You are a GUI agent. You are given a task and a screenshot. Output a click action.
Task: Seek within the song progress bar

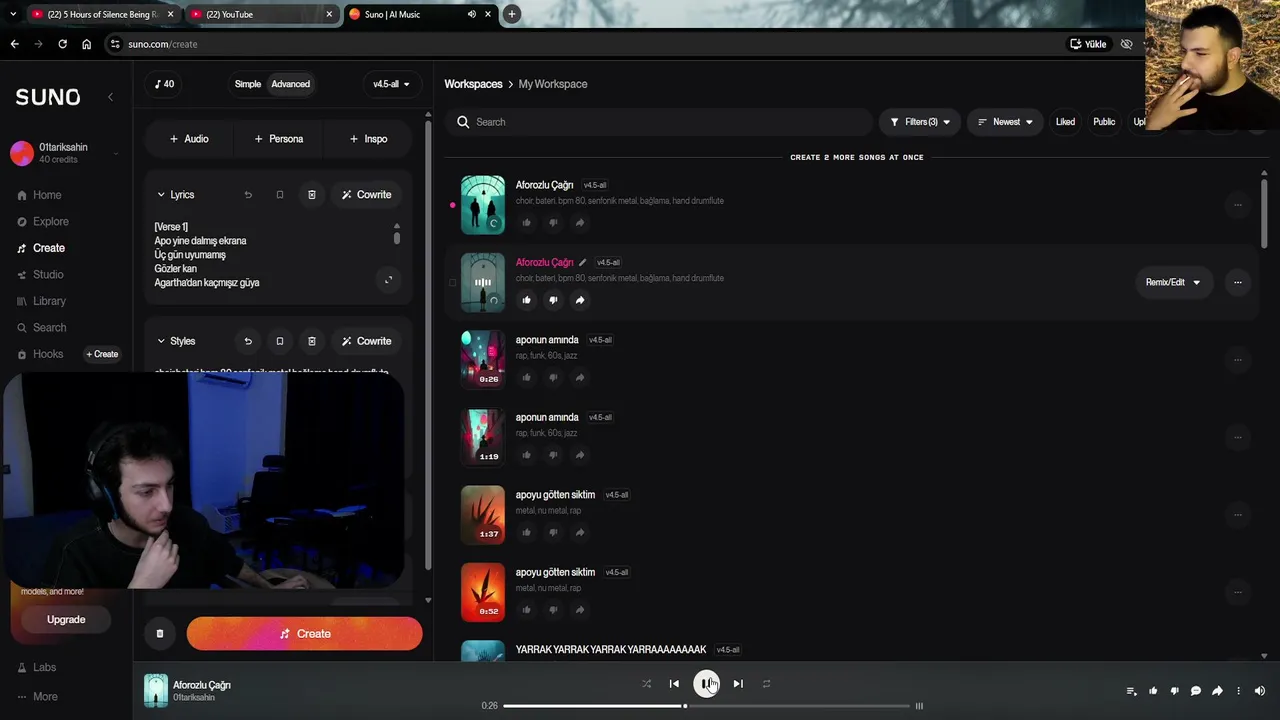coord(708,706)
